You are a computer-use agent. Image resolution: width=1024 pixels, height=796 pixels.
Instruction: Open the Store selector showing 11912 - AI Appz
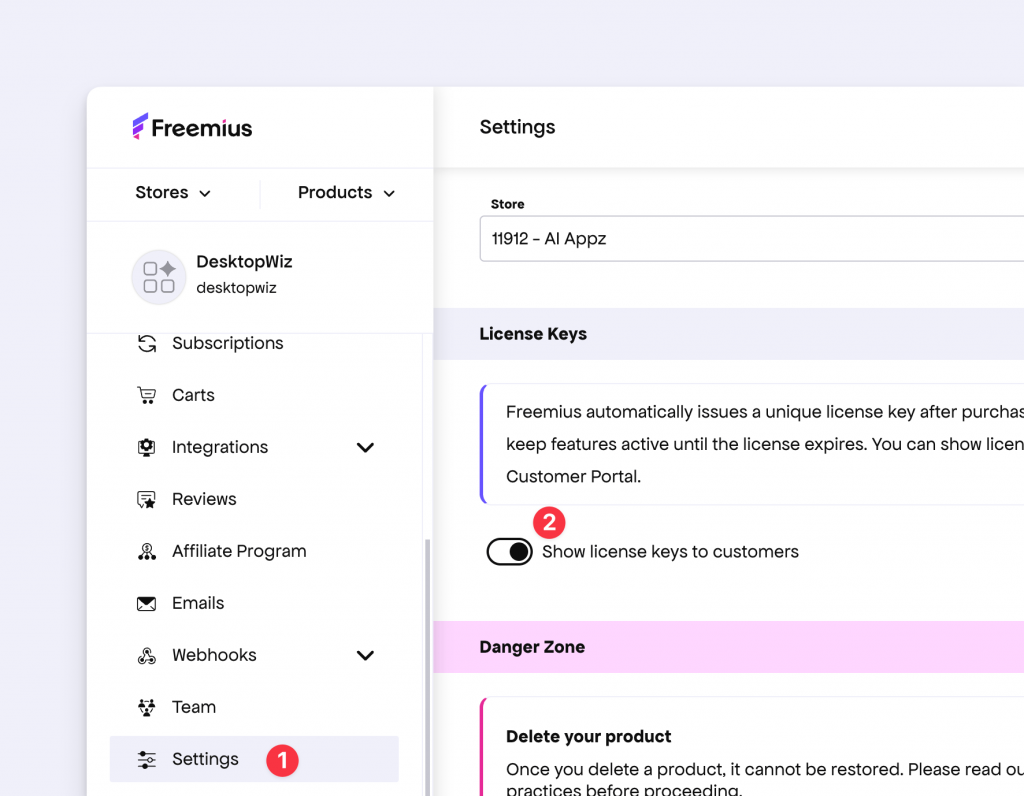[x=752, y=239]
